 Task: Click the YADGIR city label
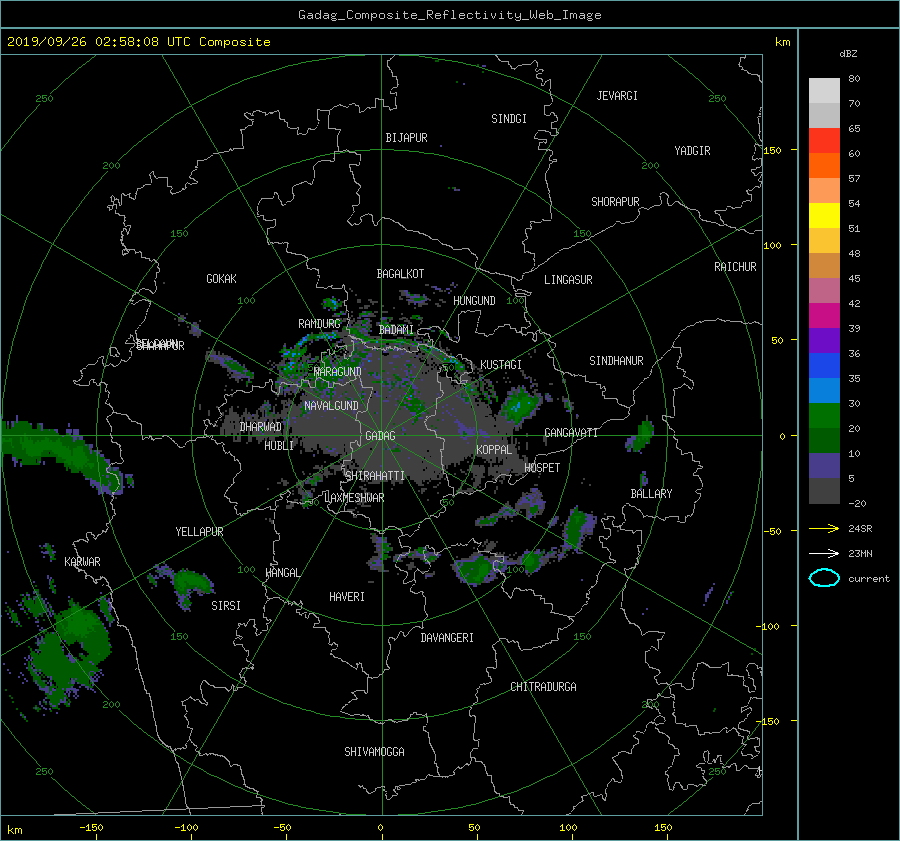692,151
